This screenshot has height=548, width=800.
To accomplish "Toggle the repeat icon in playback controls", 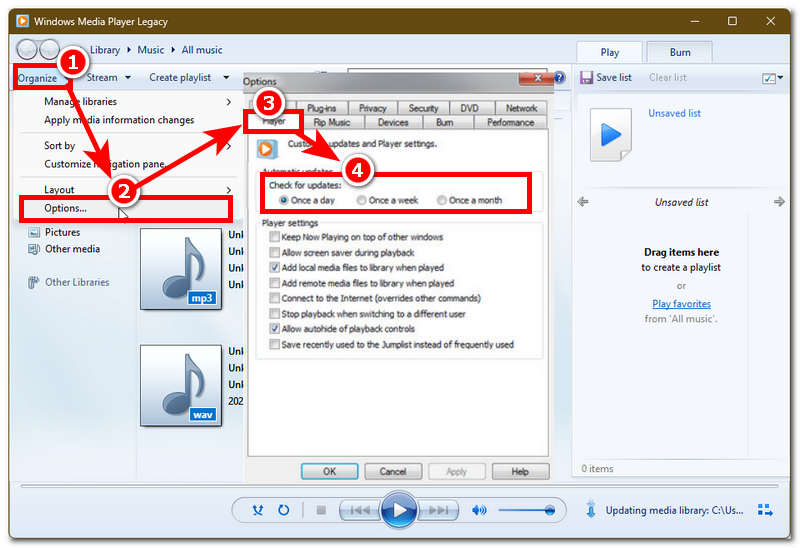I will (284, 510).
